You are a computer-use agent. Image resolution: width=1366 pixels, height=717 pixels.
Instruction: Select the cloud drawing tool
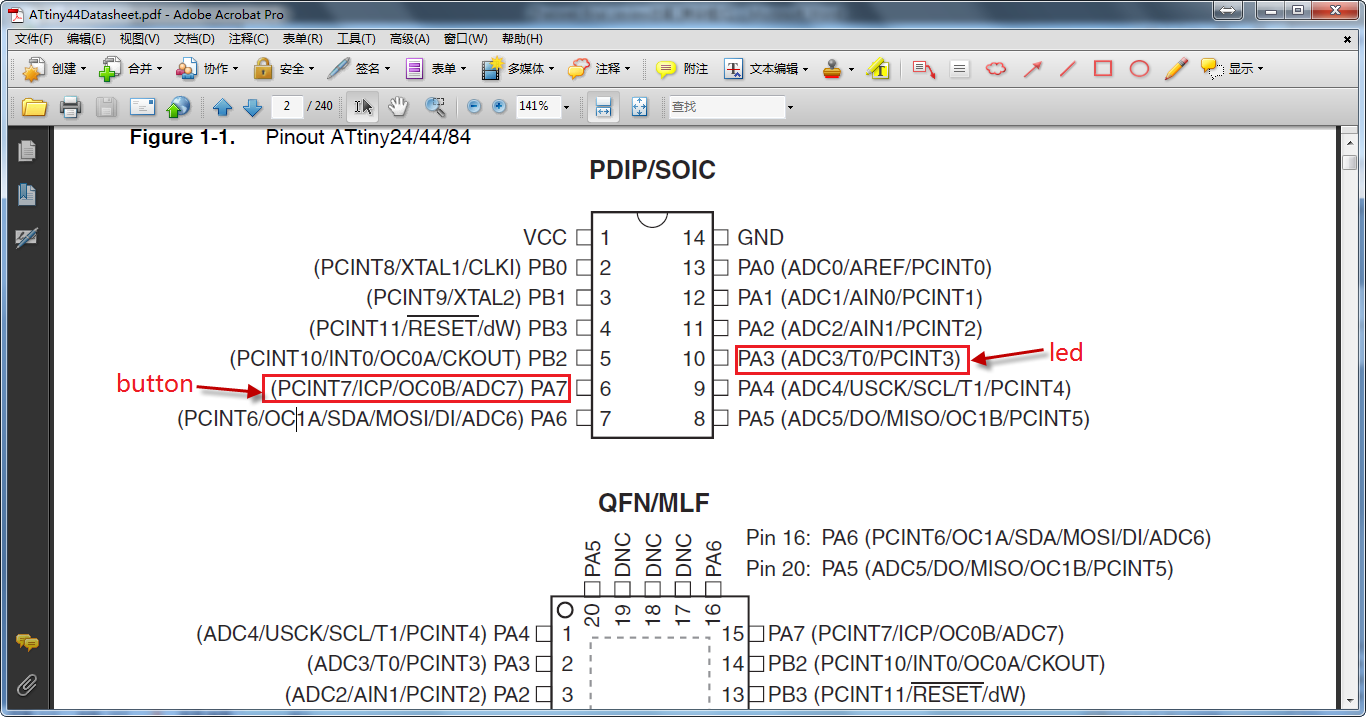(x=996, y=69)
